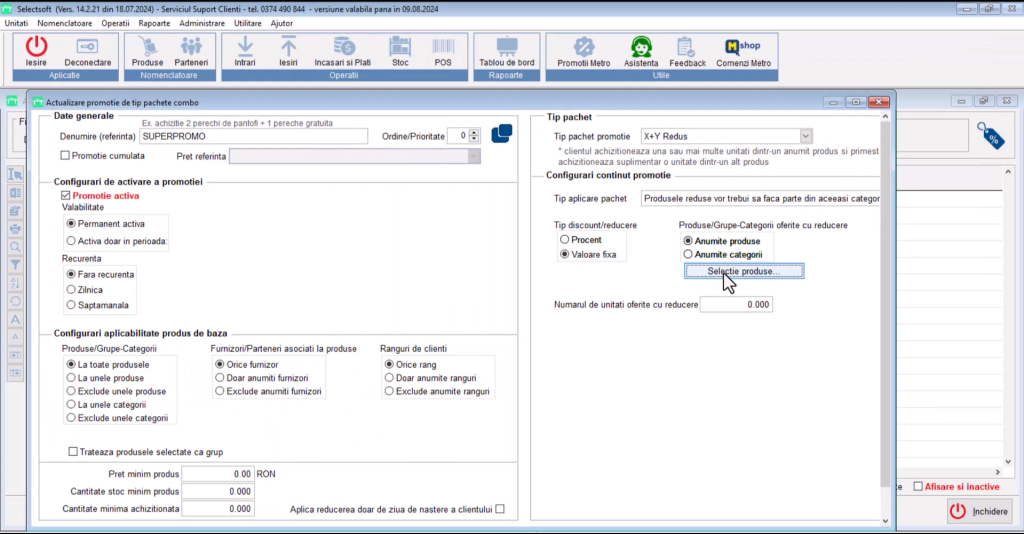Open the Produse nomenclator
1024x534 pixels.
click(x=148, y=51)
